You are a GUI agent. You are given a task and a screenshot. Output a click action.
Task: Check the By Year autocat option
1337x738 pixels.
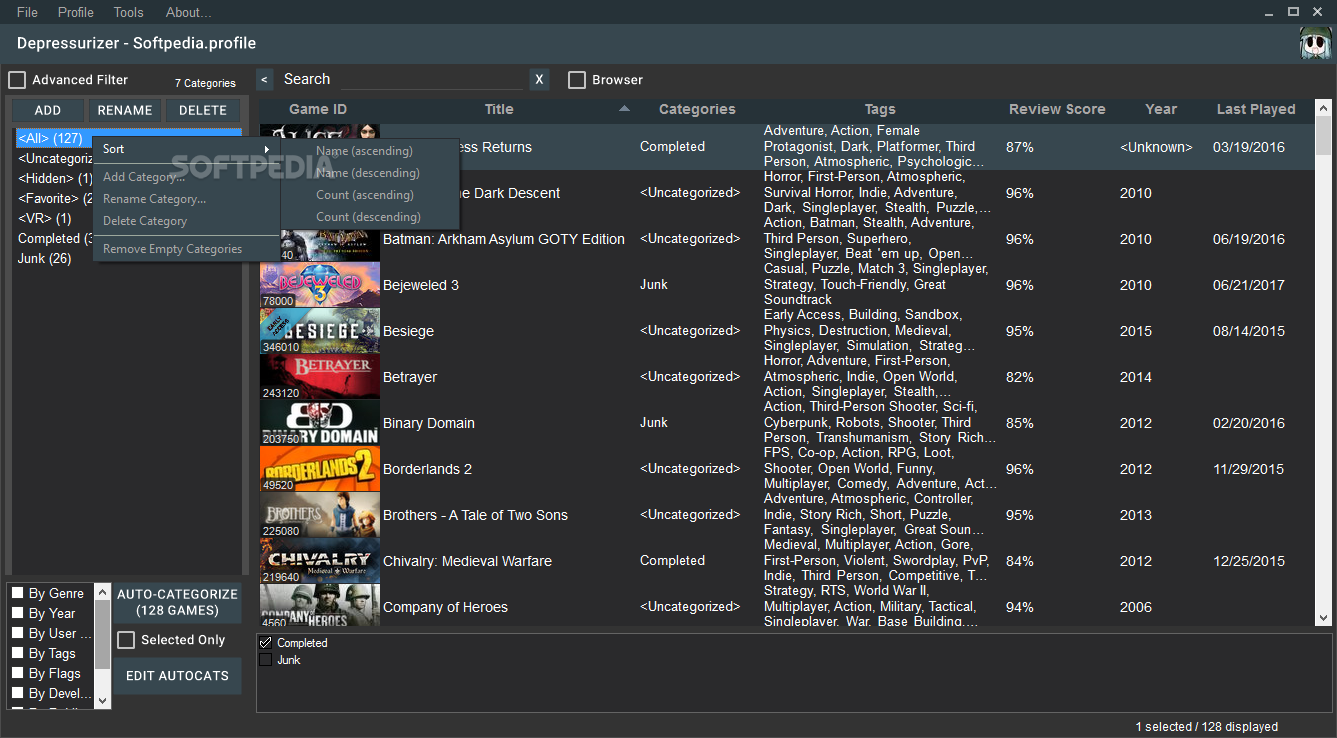pyautogui.click(x=18, y=613)
